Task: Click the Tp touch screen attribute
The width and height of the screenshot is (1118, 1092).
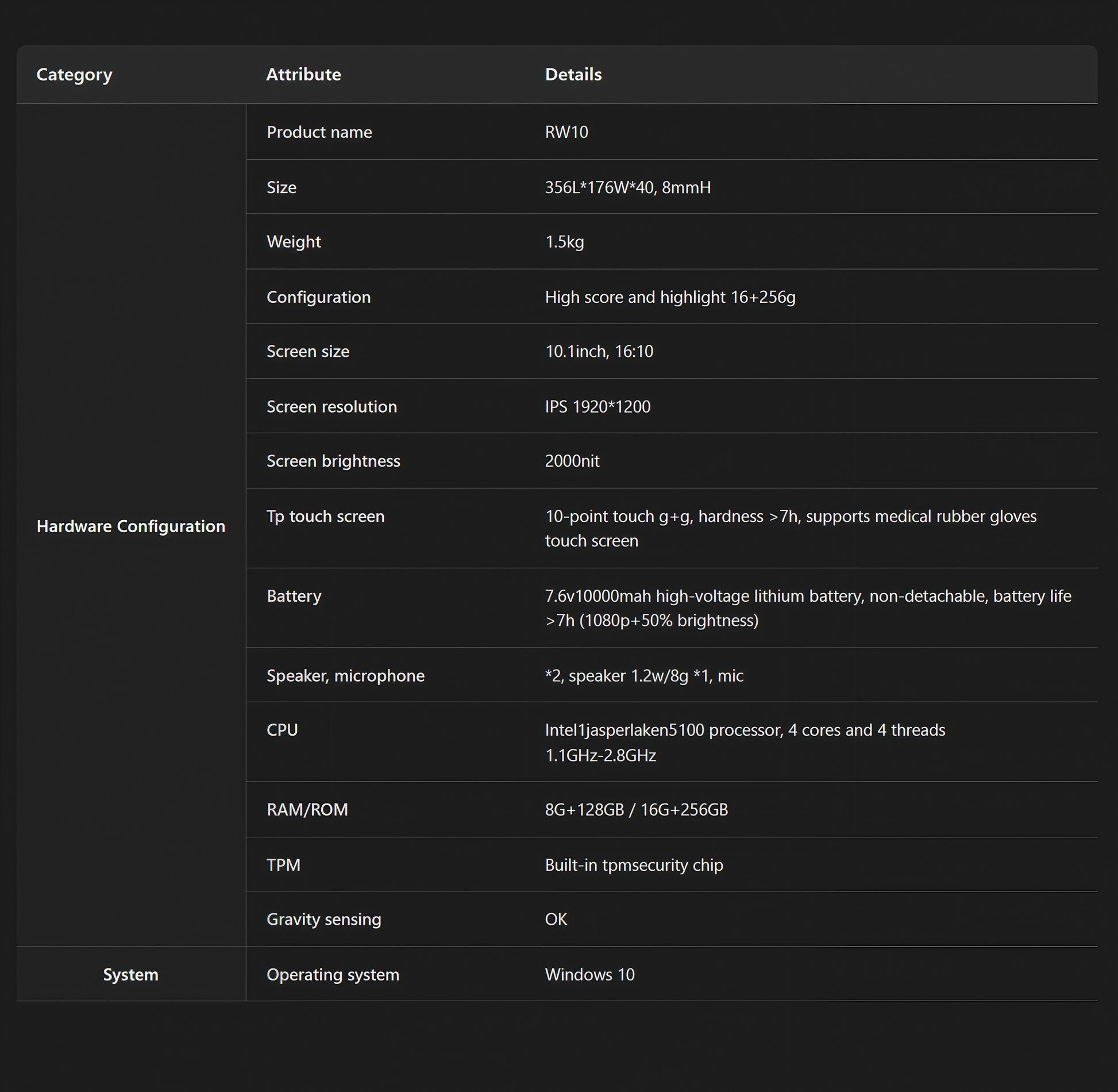Action: click(x=326, y=516)
